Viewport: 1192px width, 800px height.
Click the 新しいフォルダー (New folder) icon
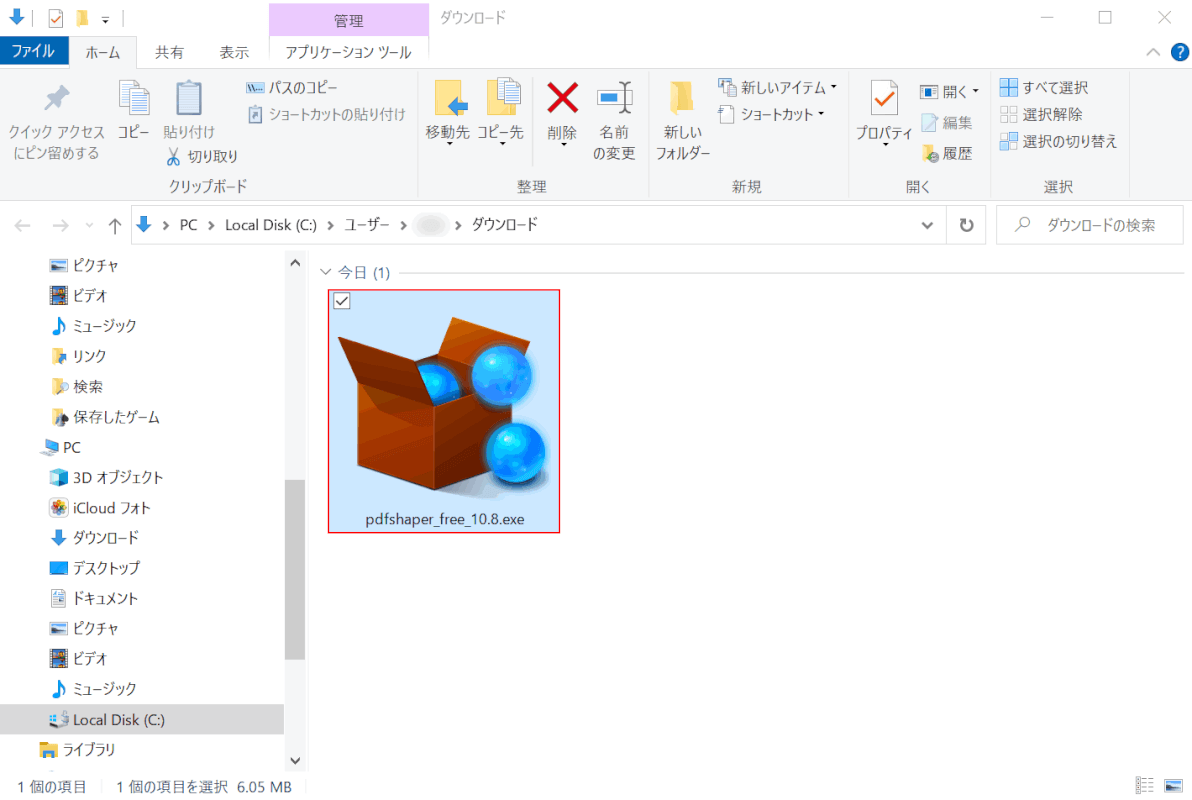point(682,98)
